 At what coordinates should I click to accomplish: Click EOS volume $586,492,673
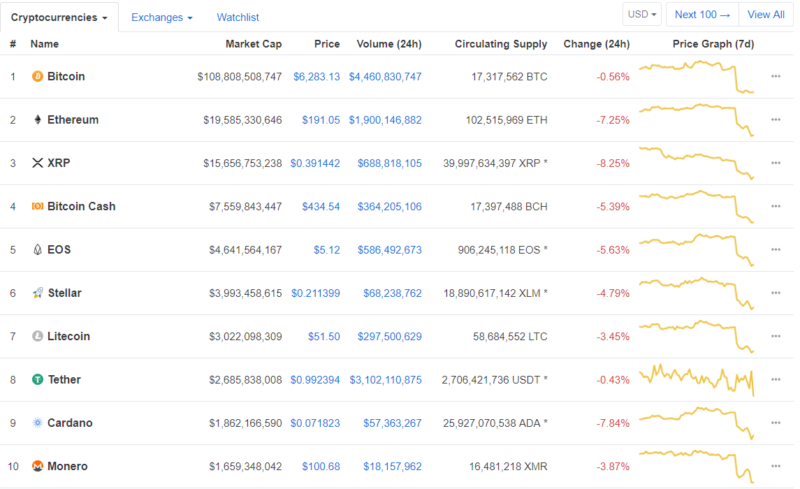(x=389, y=250)
